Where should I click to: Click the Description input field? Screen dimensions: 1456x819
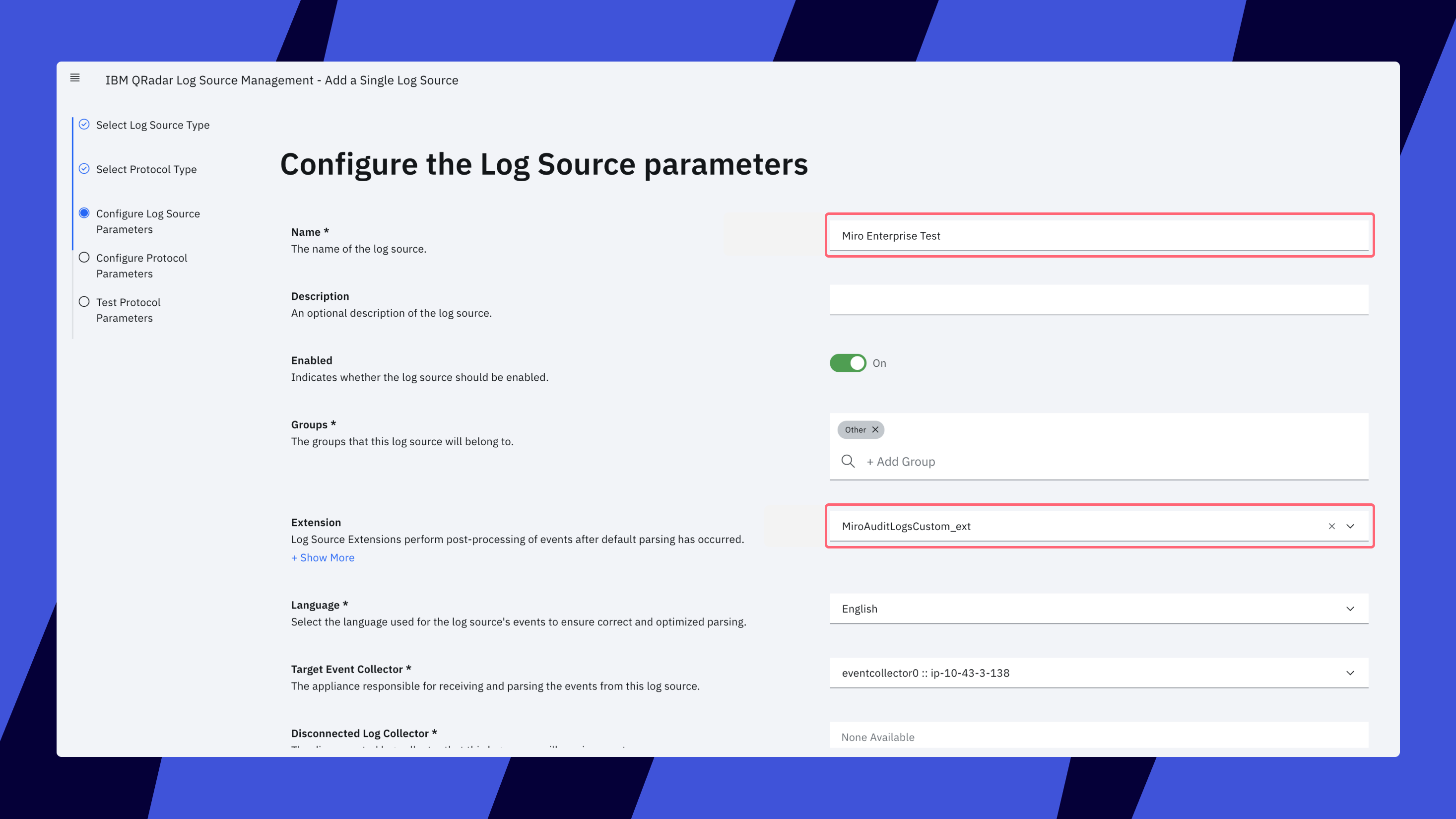(1098, 300)
